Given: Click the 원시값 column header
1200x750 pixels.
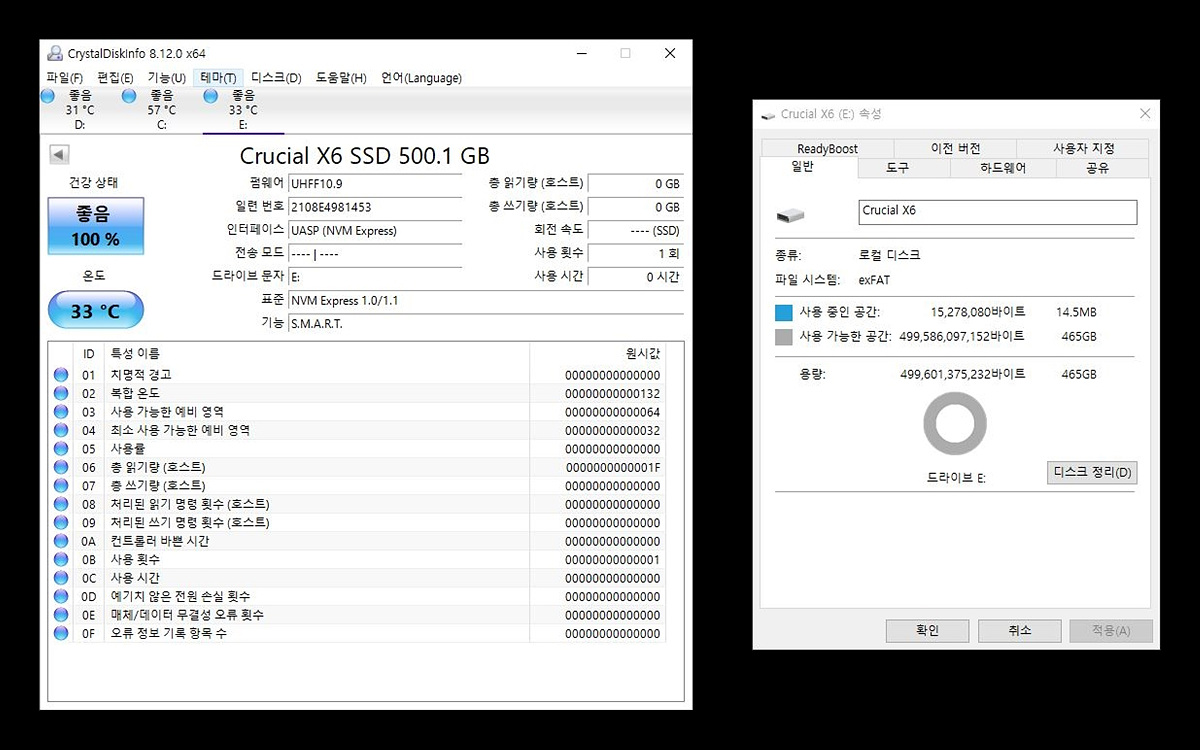Looking at the screenshot, I should [x=643, y=354].
